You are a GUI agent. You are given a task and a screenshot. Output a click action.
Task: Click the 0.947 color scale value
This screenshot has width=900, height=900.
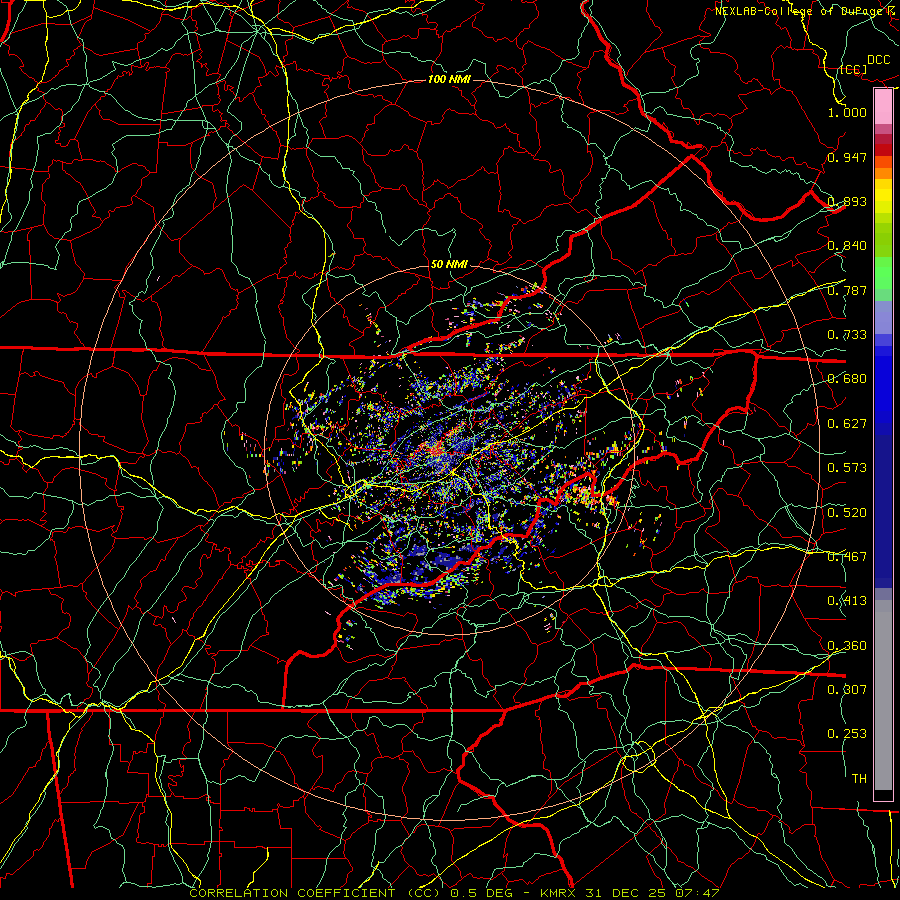click(x=847, y=157)
